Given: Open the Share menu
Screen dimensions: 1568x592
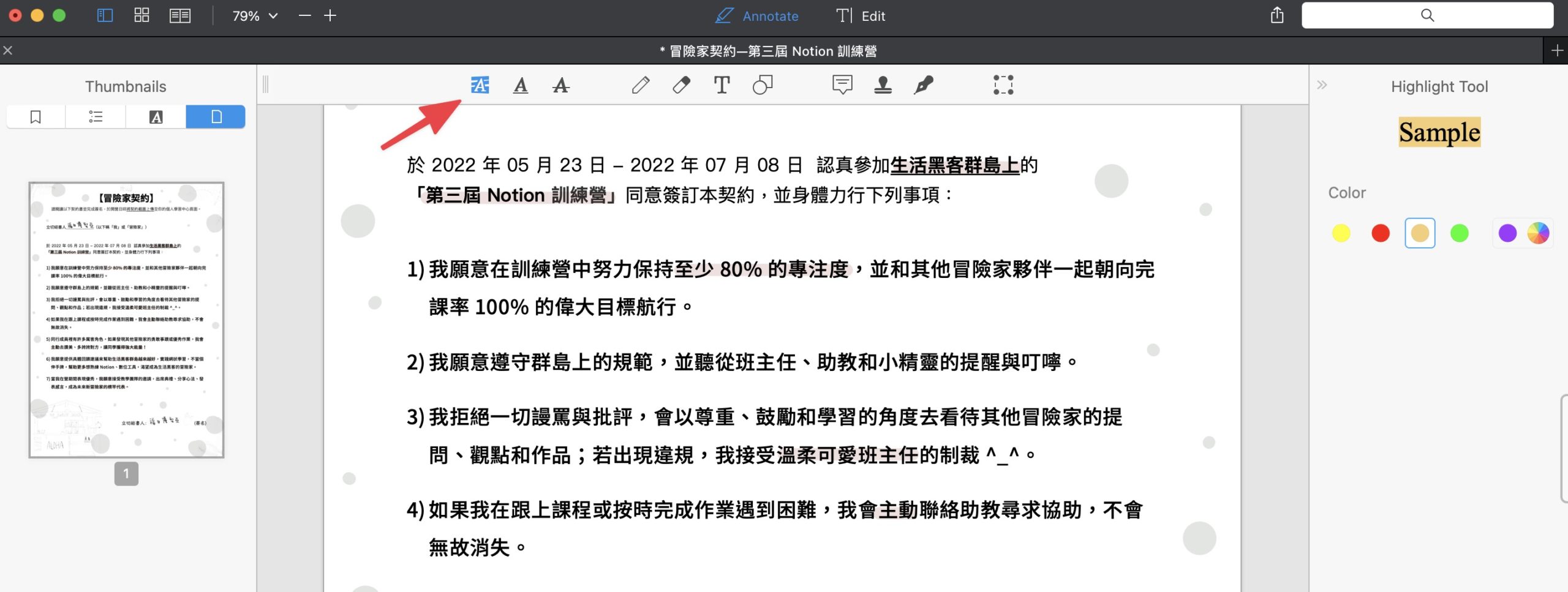Looking at the screenshot, I should [1276, 15].
